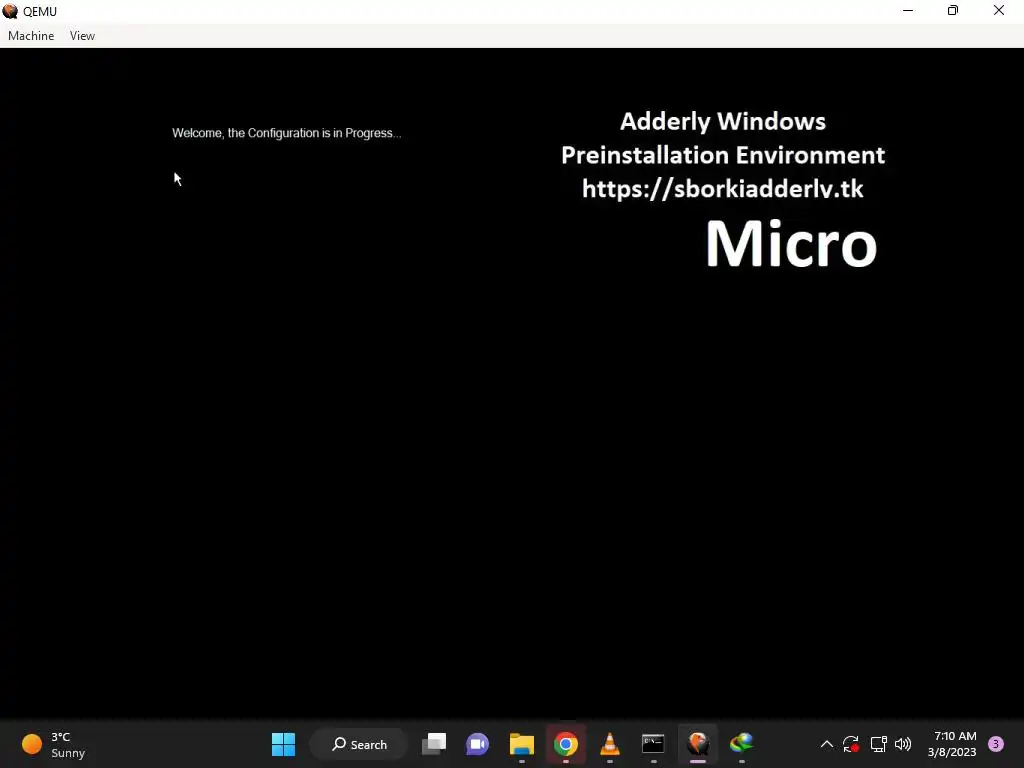Open VLC media player from taskbar
1024x768 pixels.
[609, 744]
